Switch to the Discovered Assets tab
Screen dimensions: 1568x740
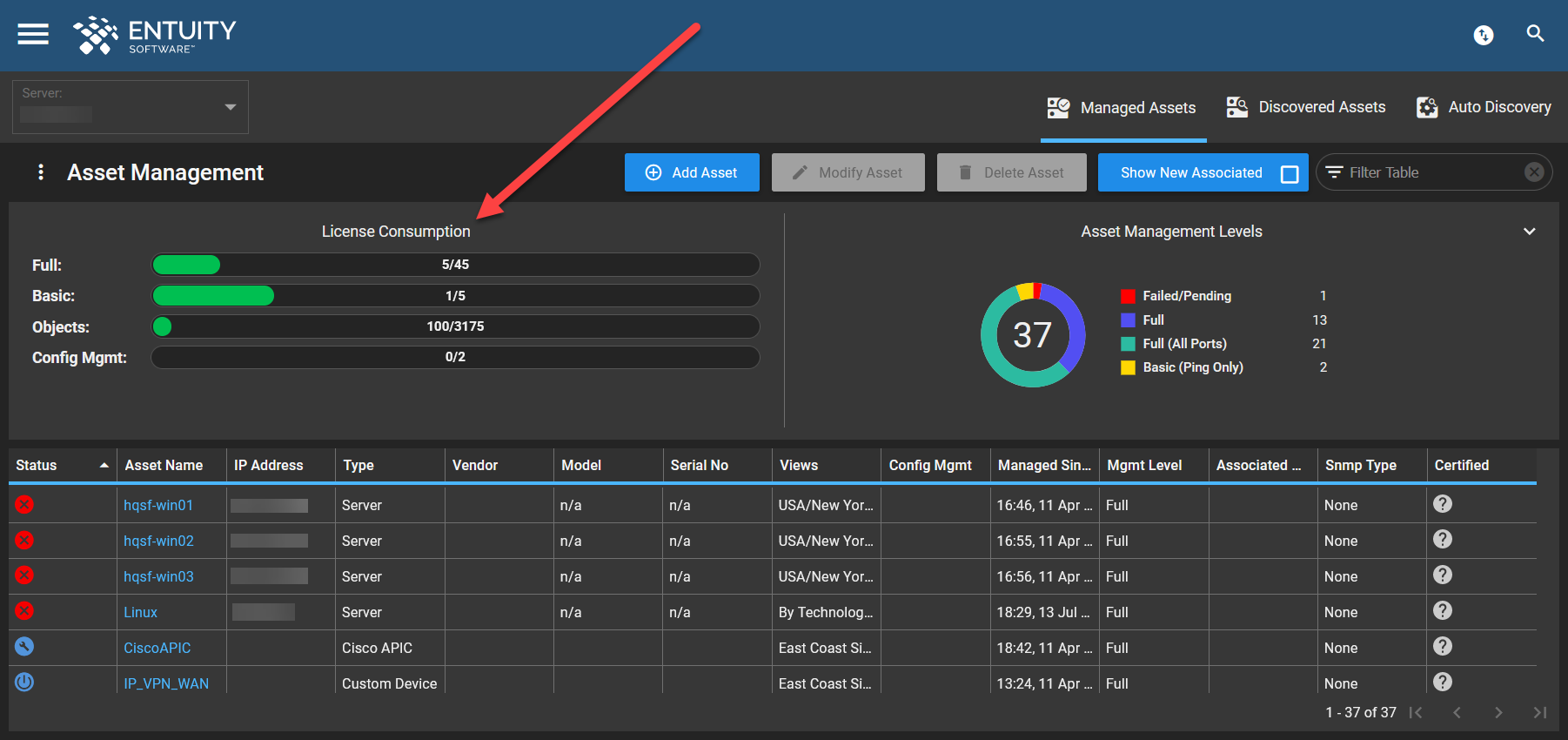coord(1305,107)
